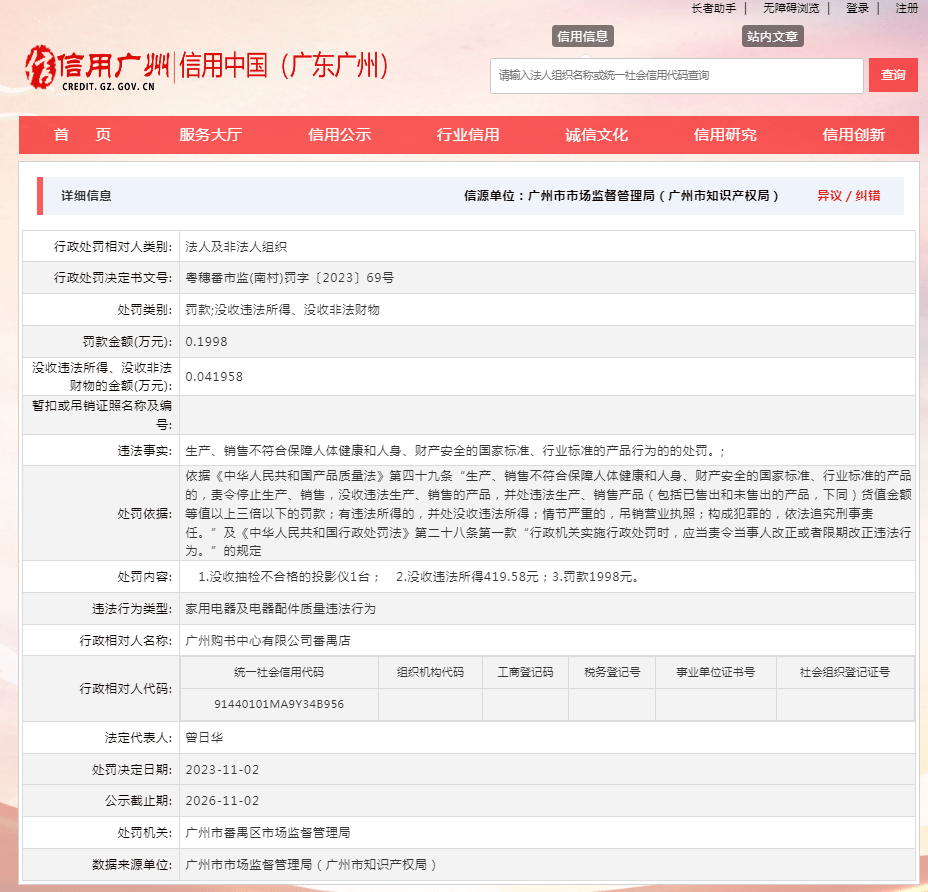The width and height of the screenshot is (928, 892).
Task: Click the 登录 login link
Action: [857, 8]
